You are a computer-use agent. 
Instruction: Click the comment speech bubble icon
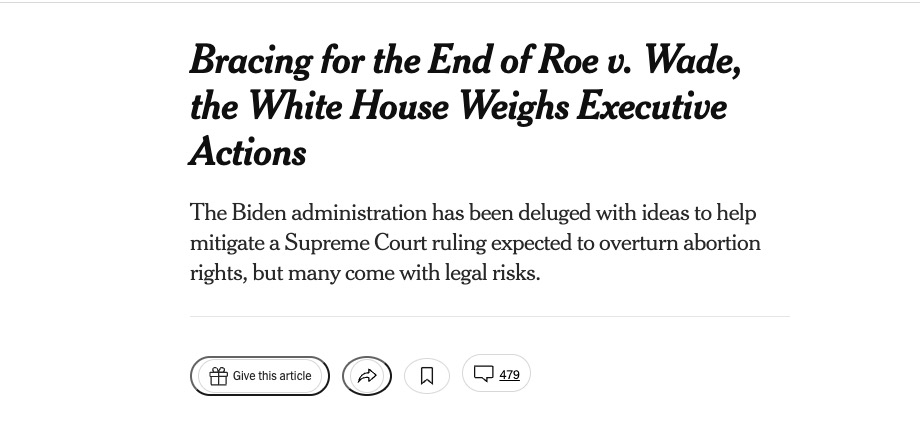click(x=483, y=374)
